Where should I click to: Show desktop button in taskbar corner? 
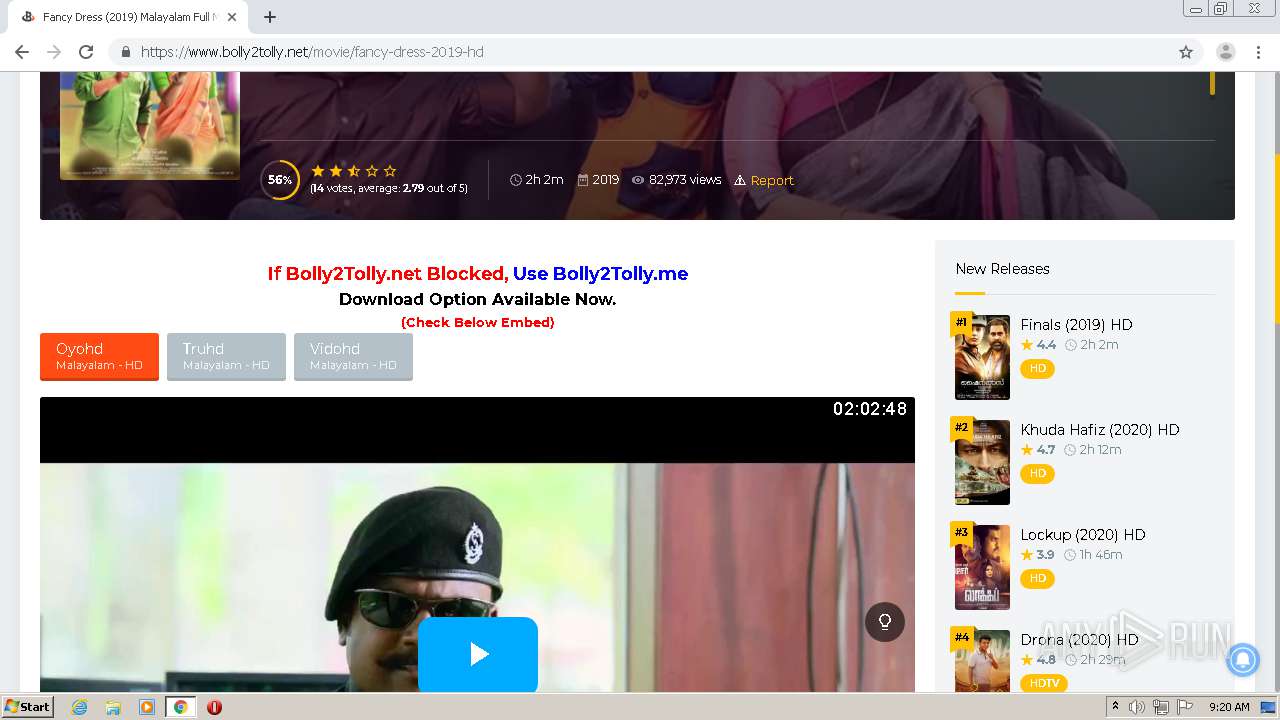1268,707
